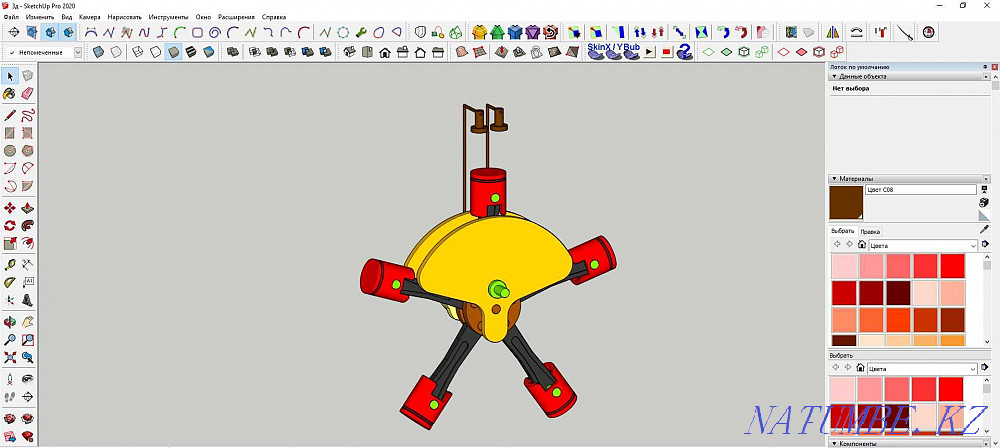Open the blue question mark help icon
Screen dimensions: 1000x448
[684, 52]
